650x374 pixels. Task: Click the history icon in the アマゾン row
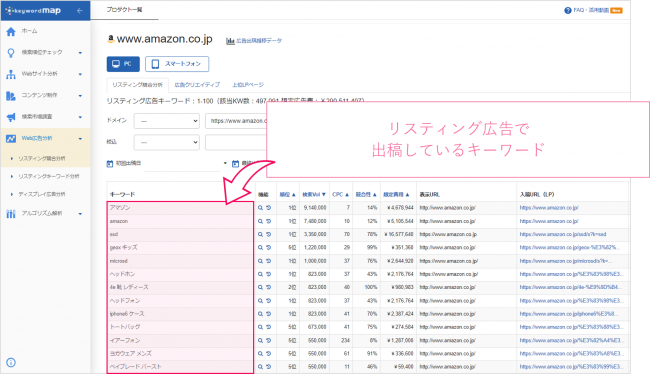[x=268, y=208]
